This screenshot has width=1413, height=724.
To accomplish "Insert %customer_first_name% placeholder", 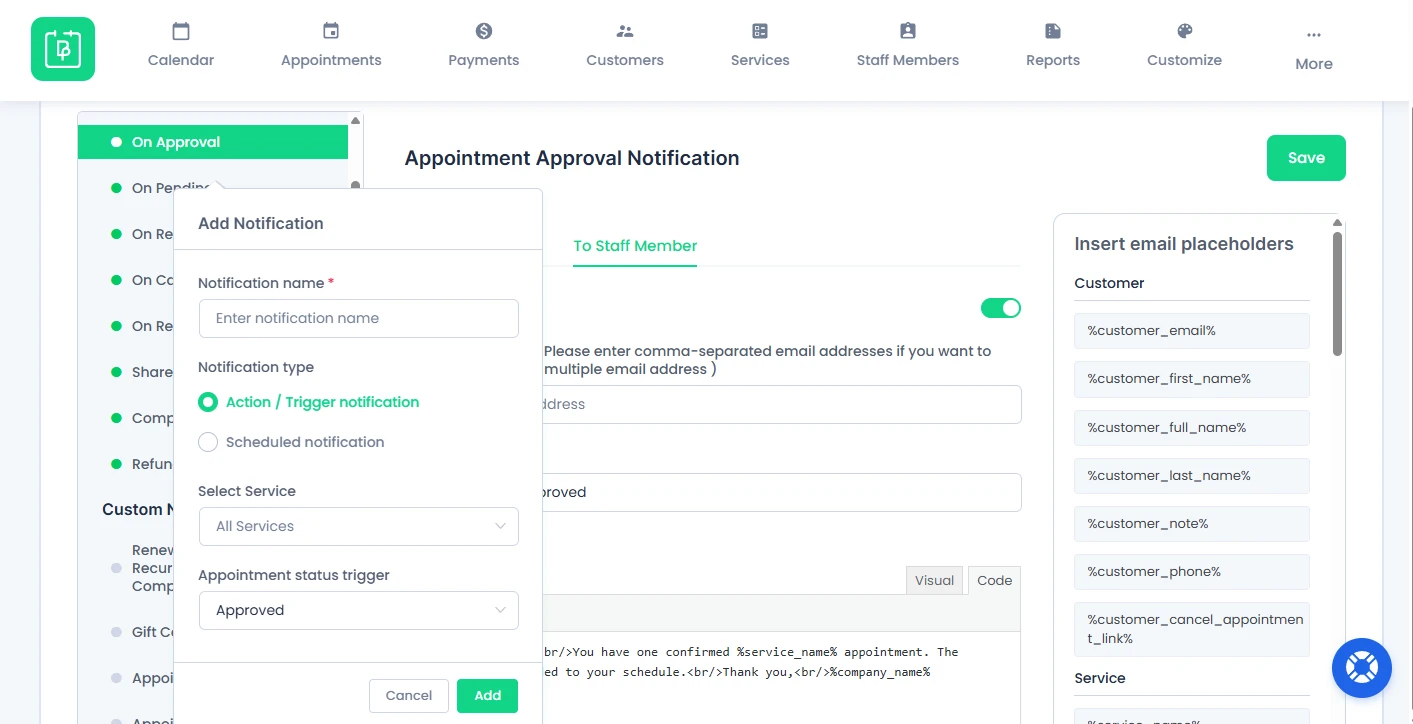I will pos(1192,379).
